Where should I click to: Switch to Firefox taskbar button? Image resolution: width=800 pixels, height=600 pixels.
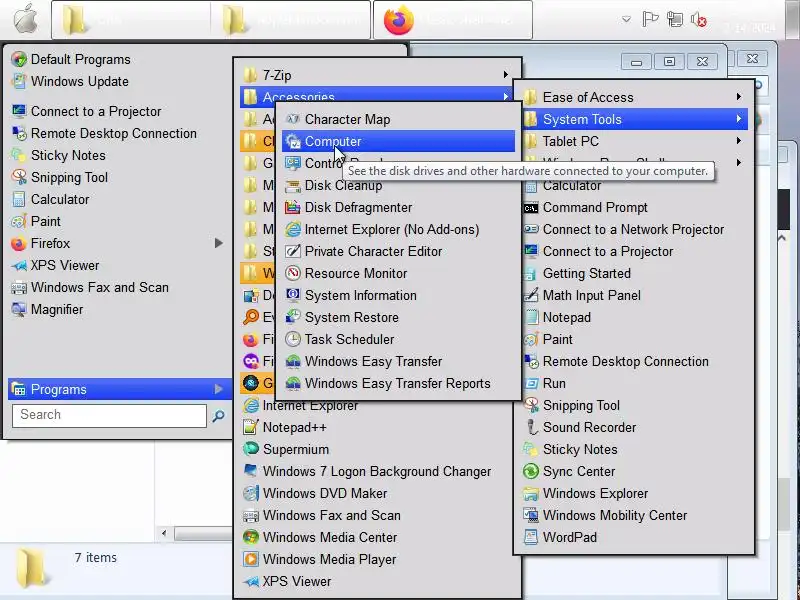tap(453, 20)
